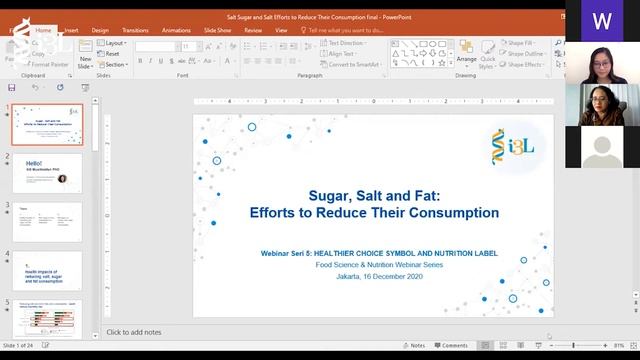Switch to Slide Sorter view icon
Screen dimensions: 640x360
tap(503, 345)
